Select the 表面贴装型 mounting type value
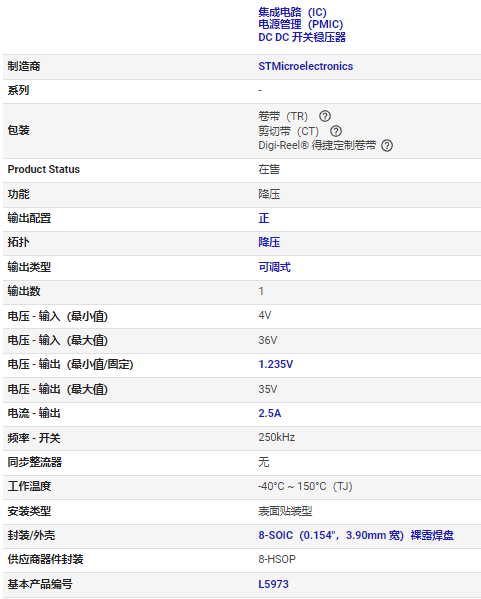 tap(285, 511)
